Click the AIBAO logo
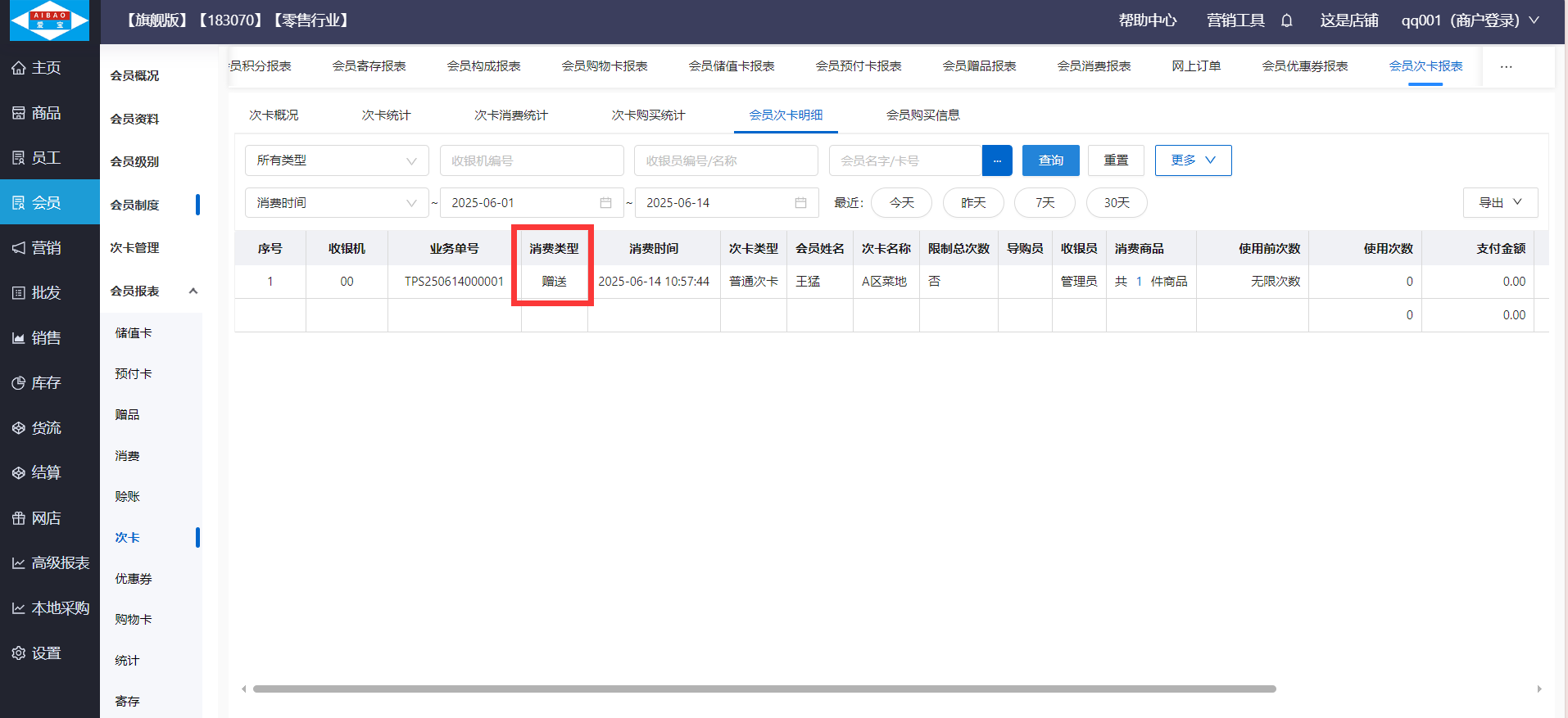The width and height of the screenshot is (1568, 718). [x=49, y=20]
